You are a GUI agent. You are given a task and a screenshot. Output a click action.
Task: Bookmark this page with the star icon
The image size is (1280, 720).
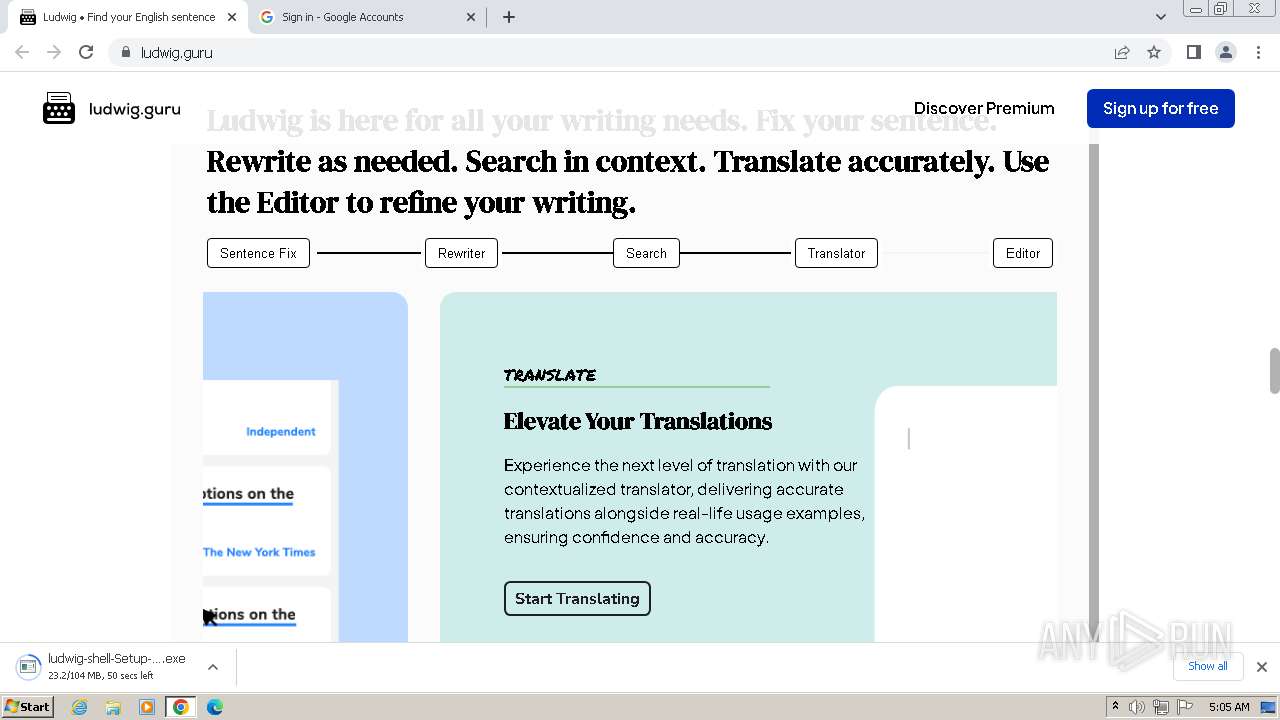tap(1154, 52)
